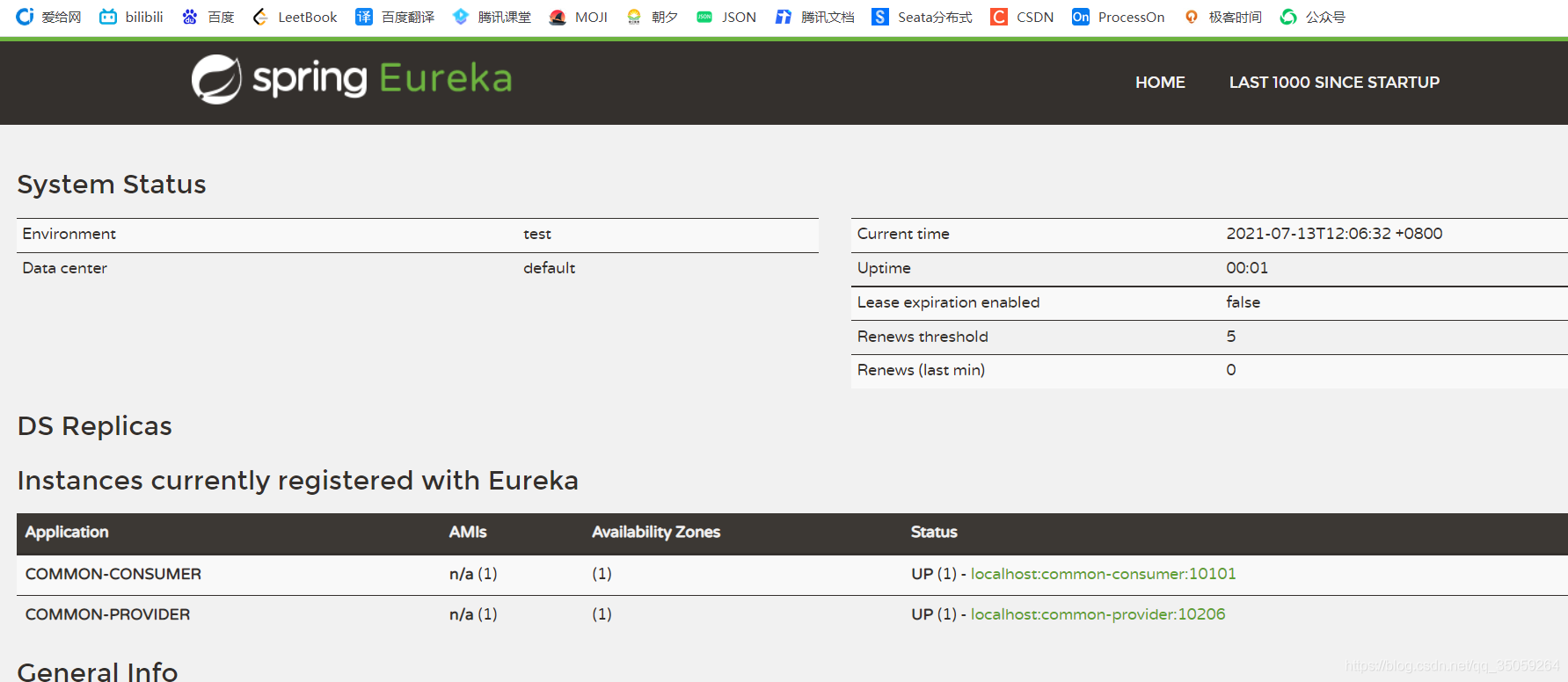
Task: Select the COMMON-PROVIDER application cell
Action: pyautogui.click(x=107, y=614)
